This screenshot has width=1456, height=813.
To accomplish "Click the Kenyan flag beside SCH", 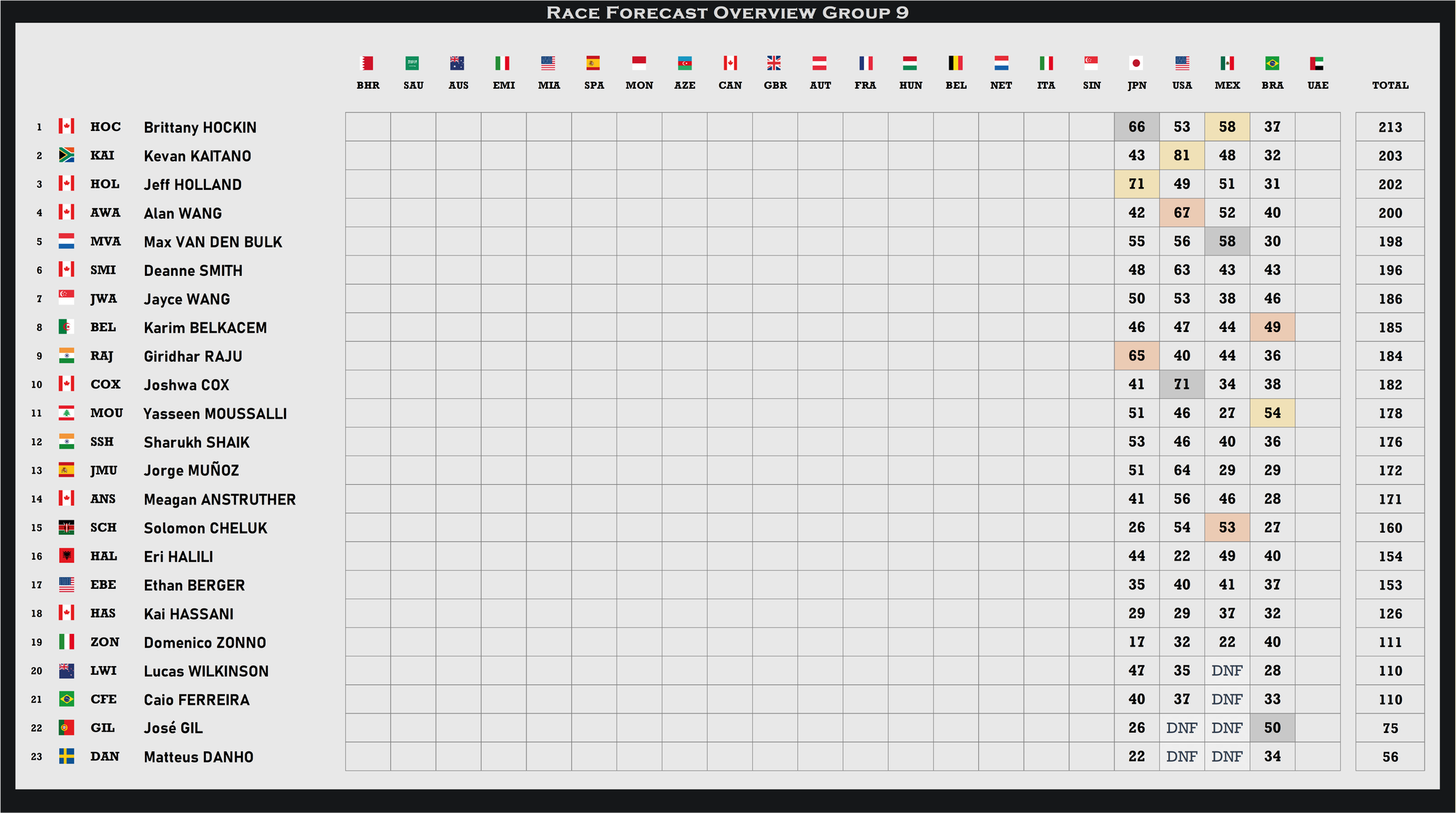I will [x=66, y=528].
